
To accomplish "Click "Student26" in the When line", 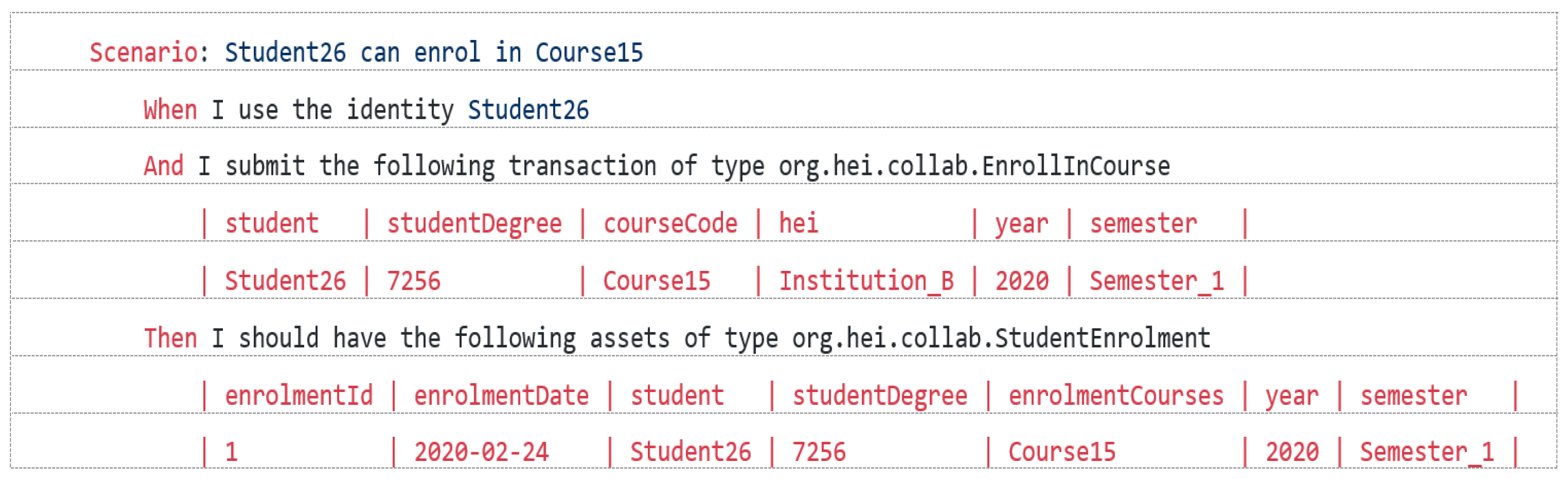I will [x=528, y=110].
